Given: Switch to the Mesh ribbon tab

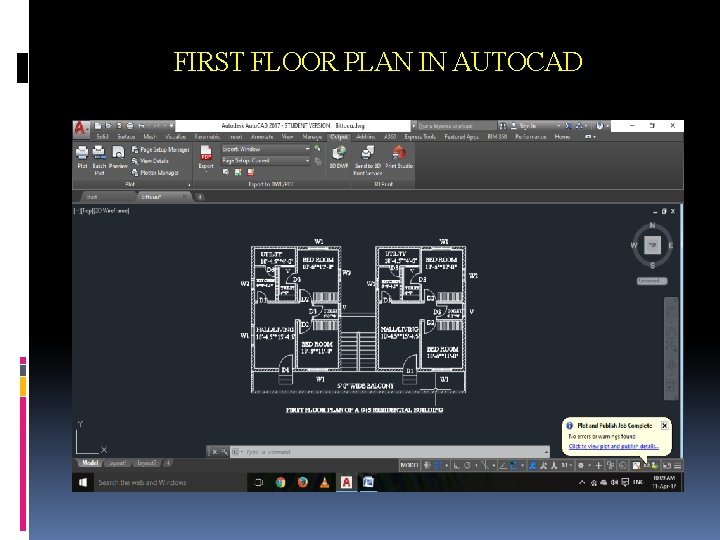Looking at the screenshot, I should 150,137.
